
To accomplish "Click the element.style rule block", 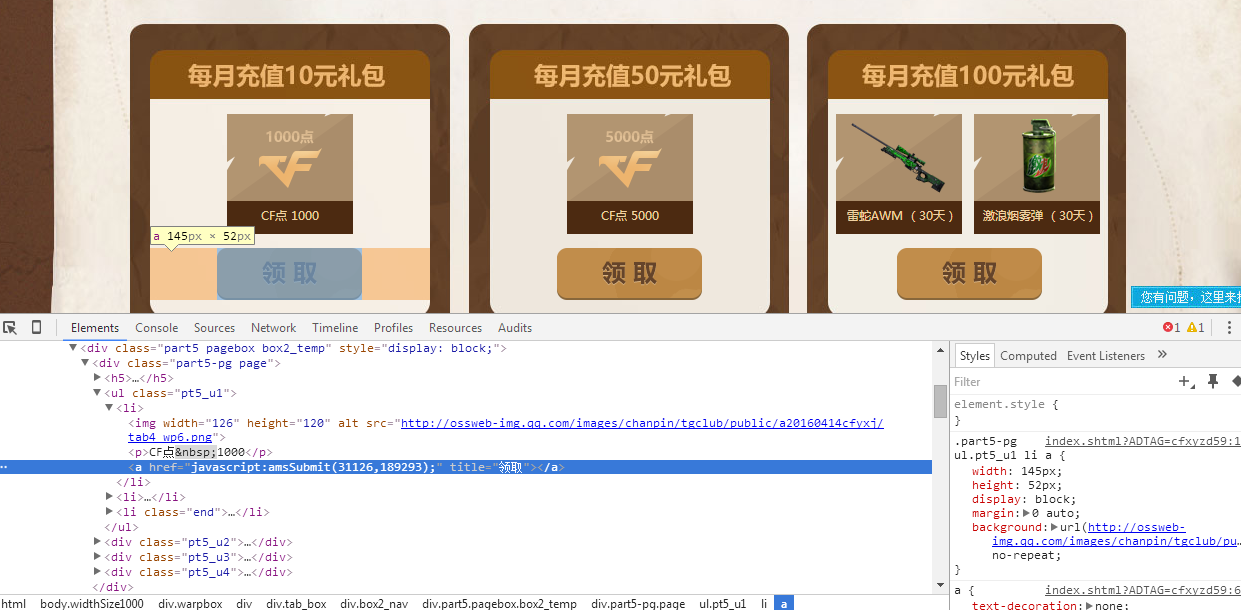I will point(1097,412).
